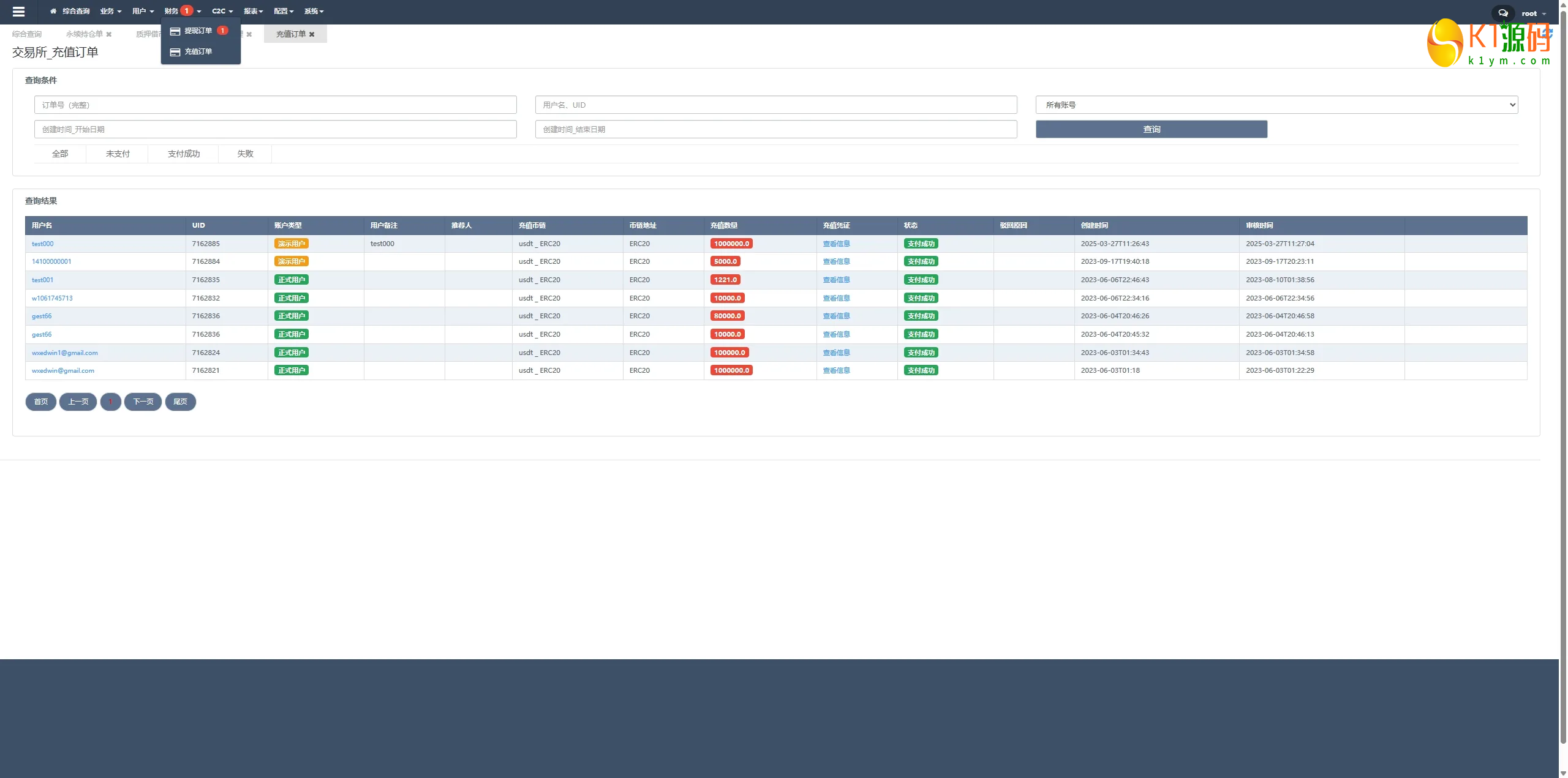Filter results by 未支付 status
The image size is (1568, 778).
coord(118,154)
